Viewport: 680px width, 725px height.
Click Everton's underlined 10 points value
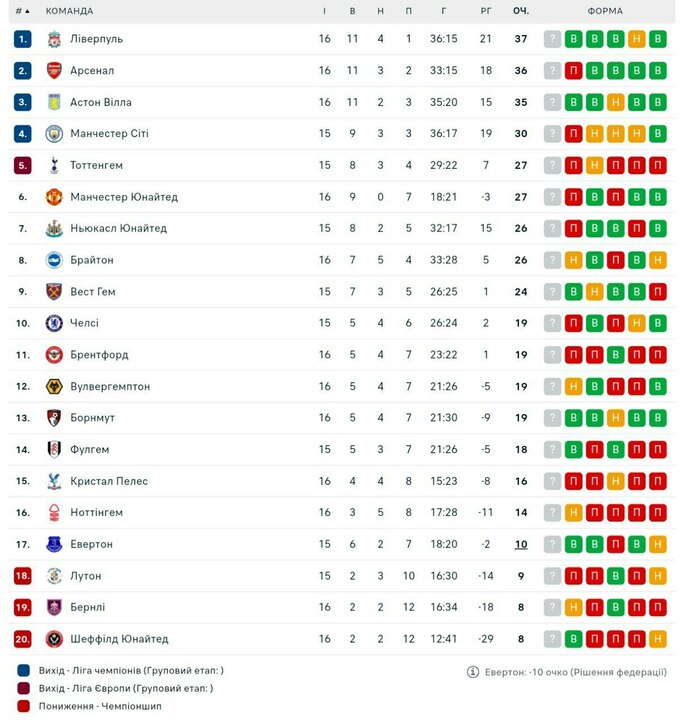point(521,544)
